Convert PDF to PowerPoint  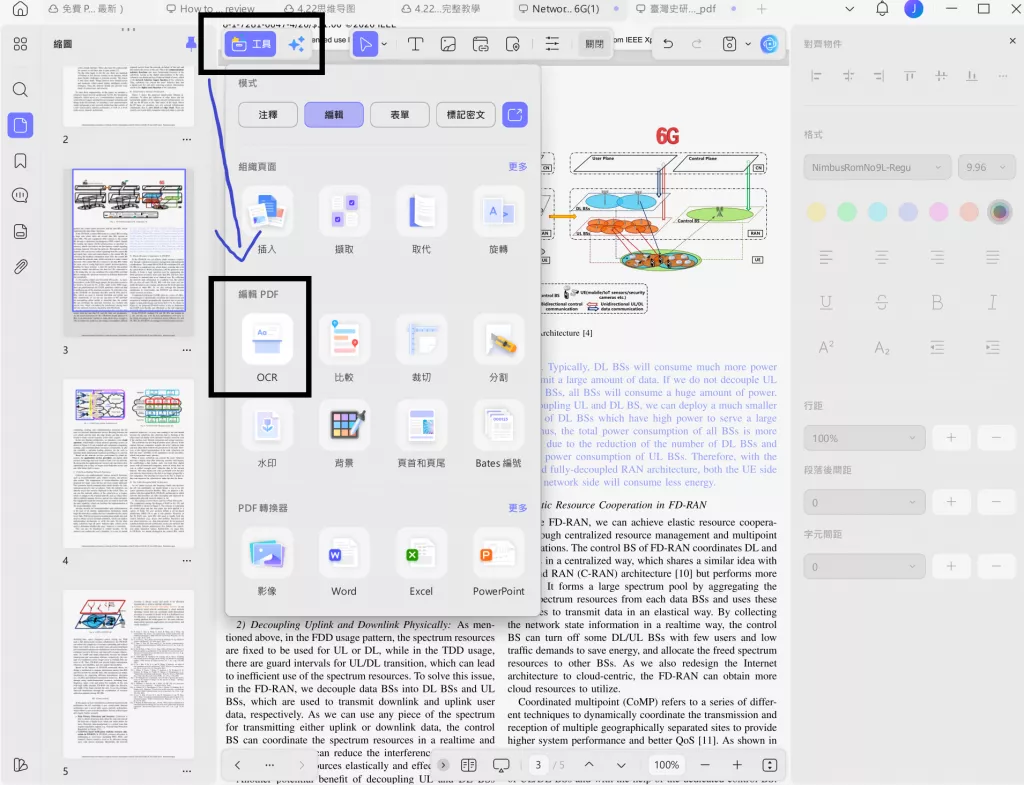pyautogui.click(x=498, y=562)
